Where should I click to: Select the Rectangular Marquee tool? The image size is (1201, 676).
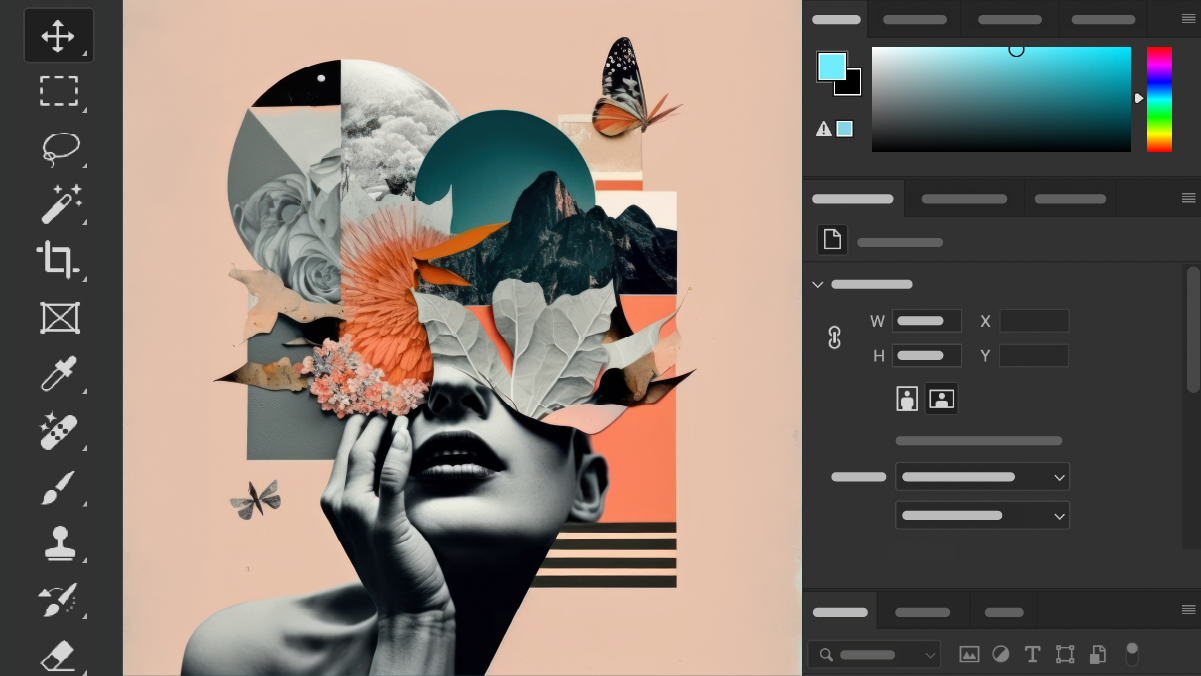click(x=58, y=91)
